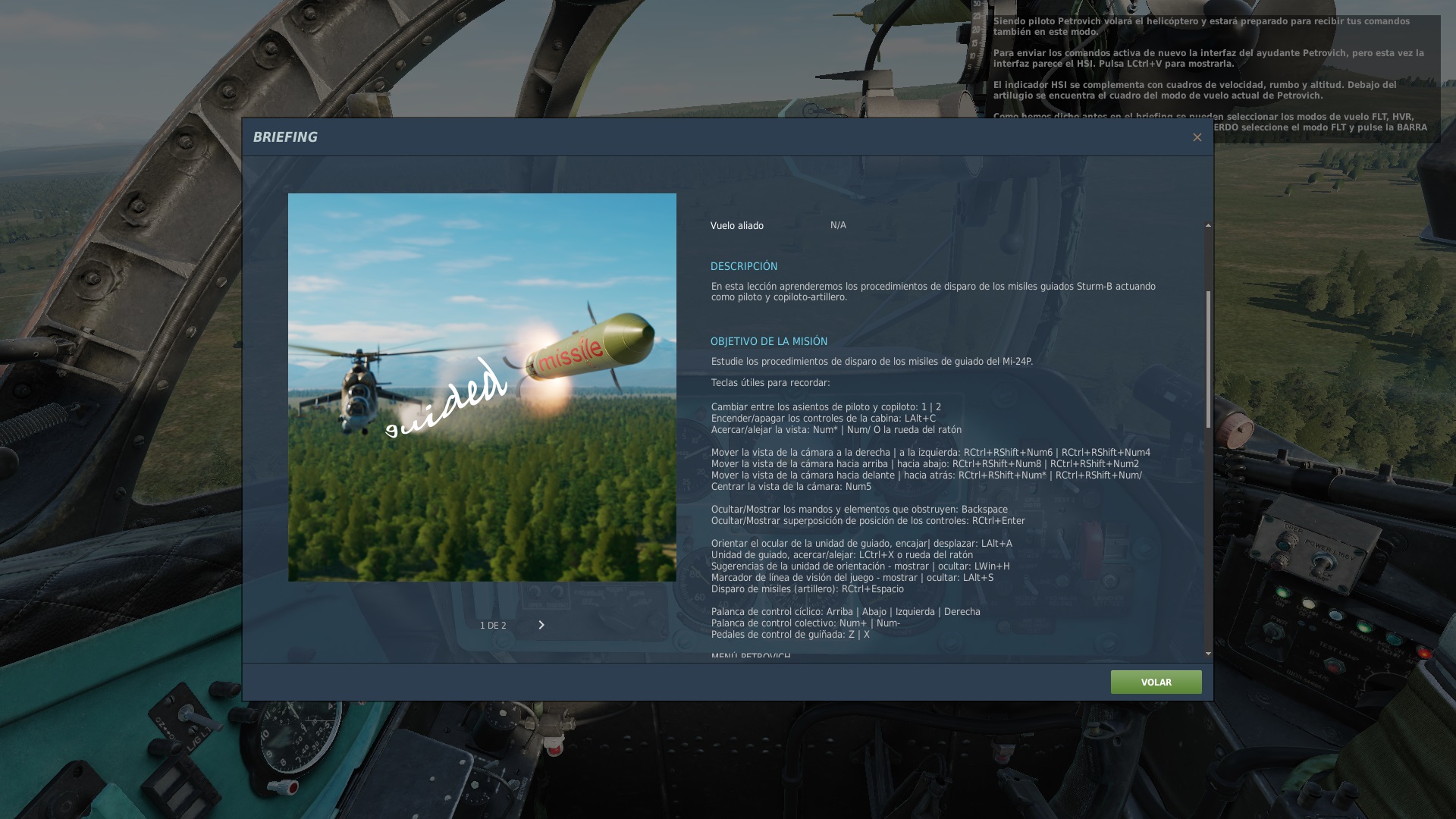
Task: Click the 1 DE 2 page indicator
Action: click(x=492, y=626)
